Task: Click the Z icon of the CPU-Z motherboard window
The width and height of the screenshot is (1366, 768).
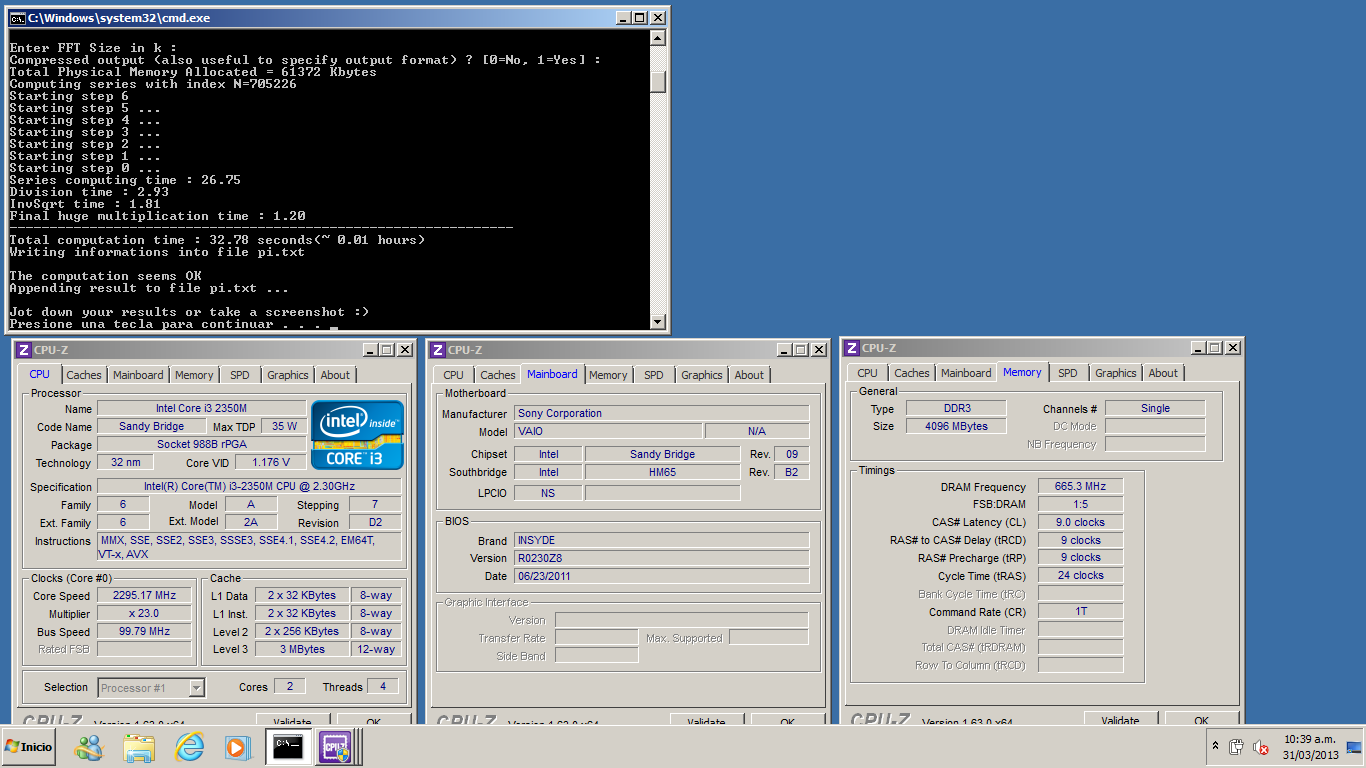Action: coord(437,349)
